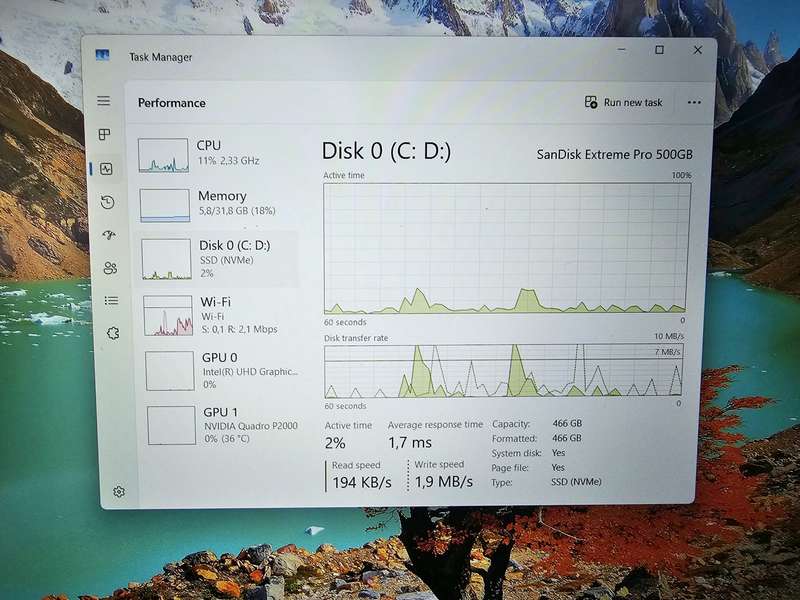Click the Performance page title
Viewport: 800px width, 600px height.
click(171, 103)
